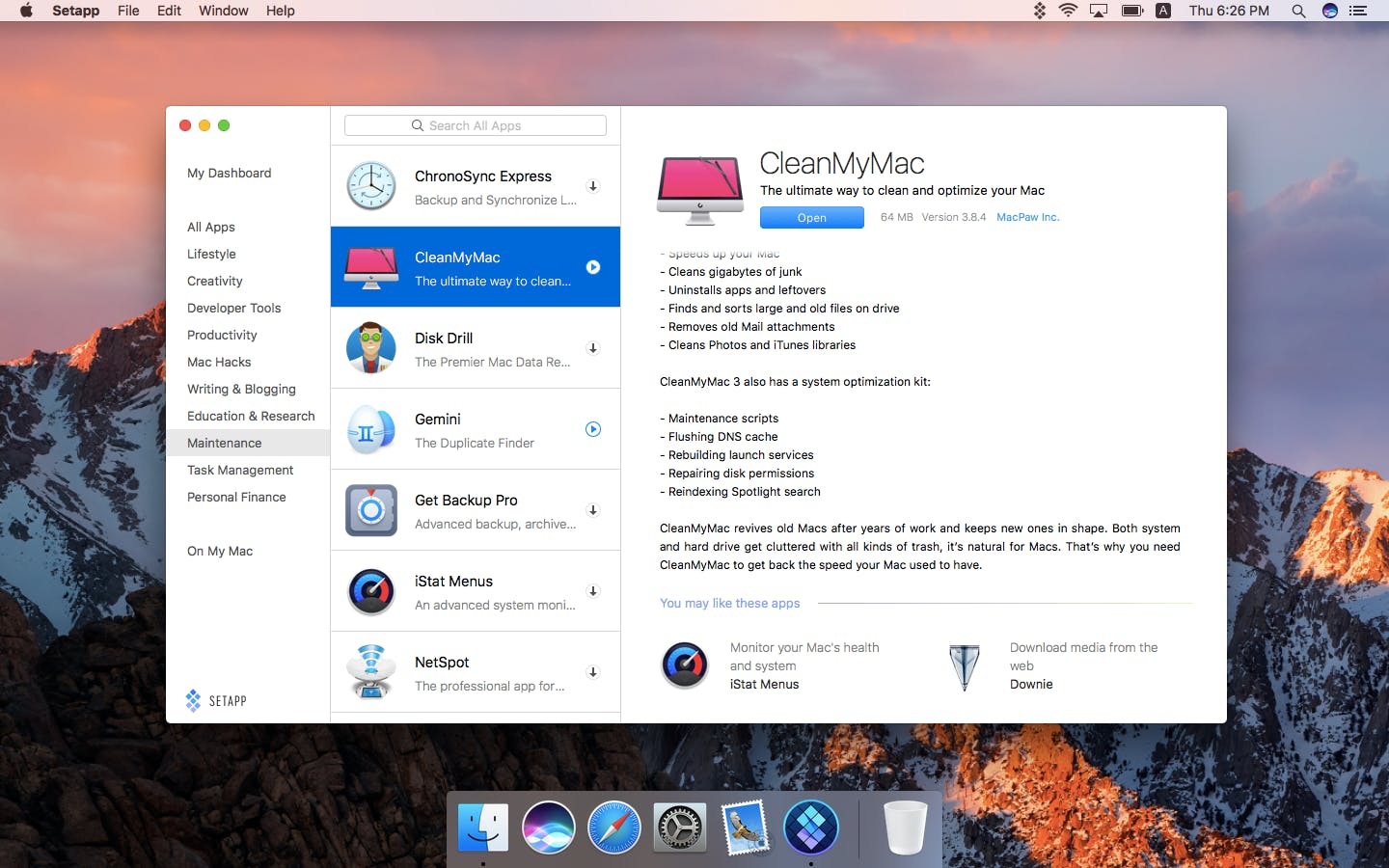Image resolution: width=1389 pixels, height=868 pixels.
Task: Click the blue Open button for CleanMyMac
Action: (x=812, y=218)
